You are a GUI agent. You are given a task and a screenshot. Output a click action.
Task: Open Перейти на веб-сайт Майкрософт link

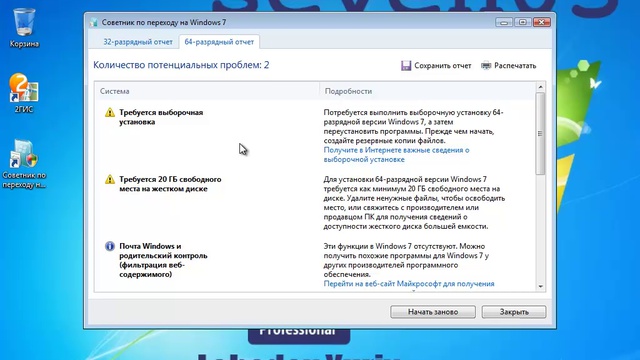[x=409, y=284]
